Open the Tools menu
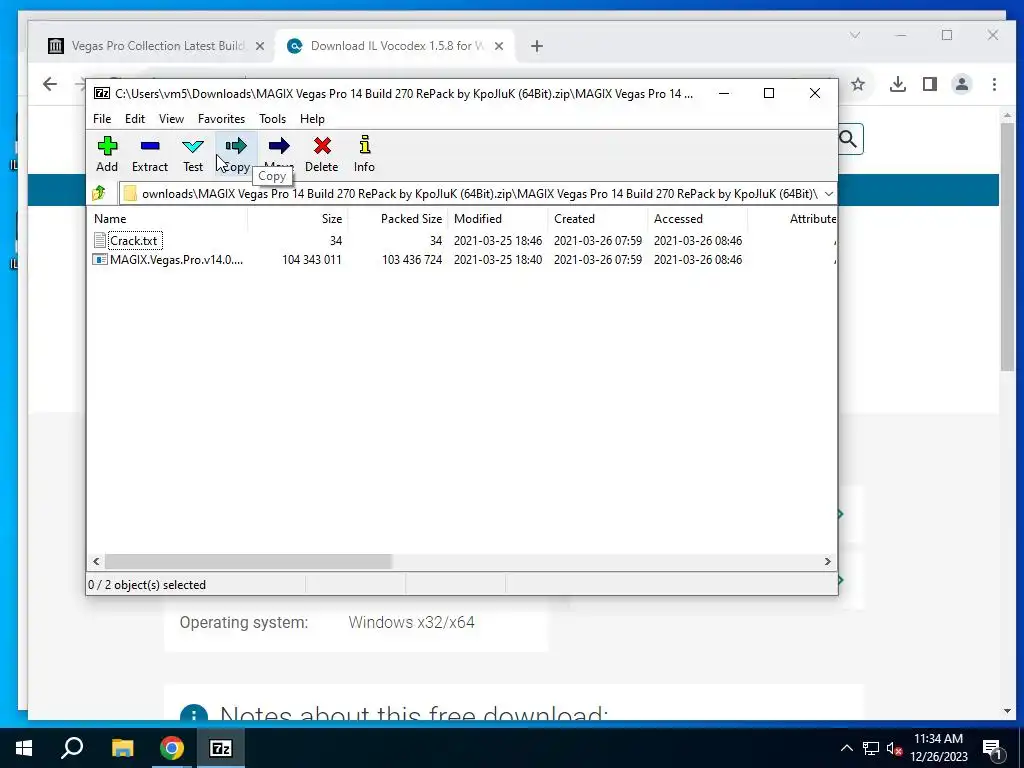Image resolution: width=1024 pixels, height=768 pixels. tap(272, 119)
